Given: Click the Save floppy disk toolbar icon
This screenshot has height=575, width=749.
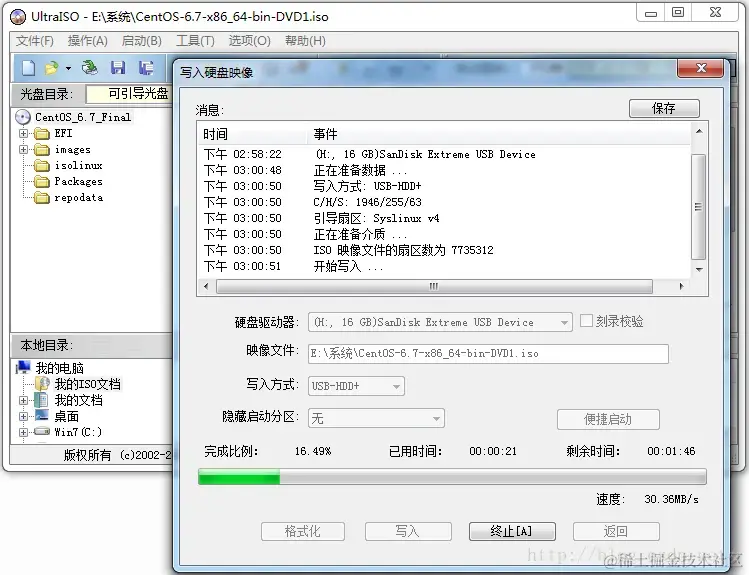Looking at the screenshot, I should pyautogui.click(x=118, y=68).
